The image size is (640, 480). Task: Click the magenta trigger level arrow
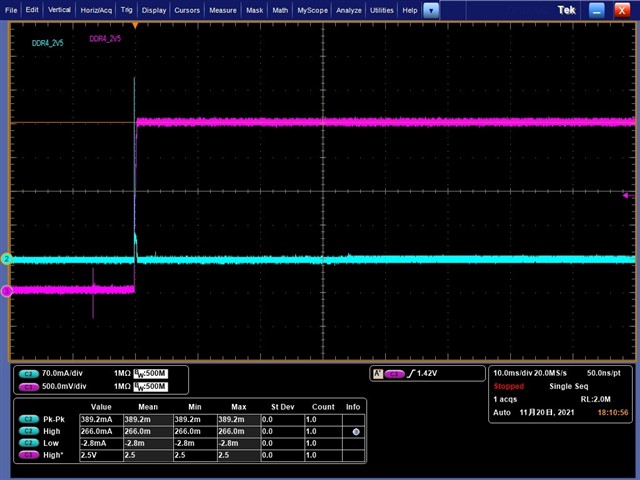point(627,196)
